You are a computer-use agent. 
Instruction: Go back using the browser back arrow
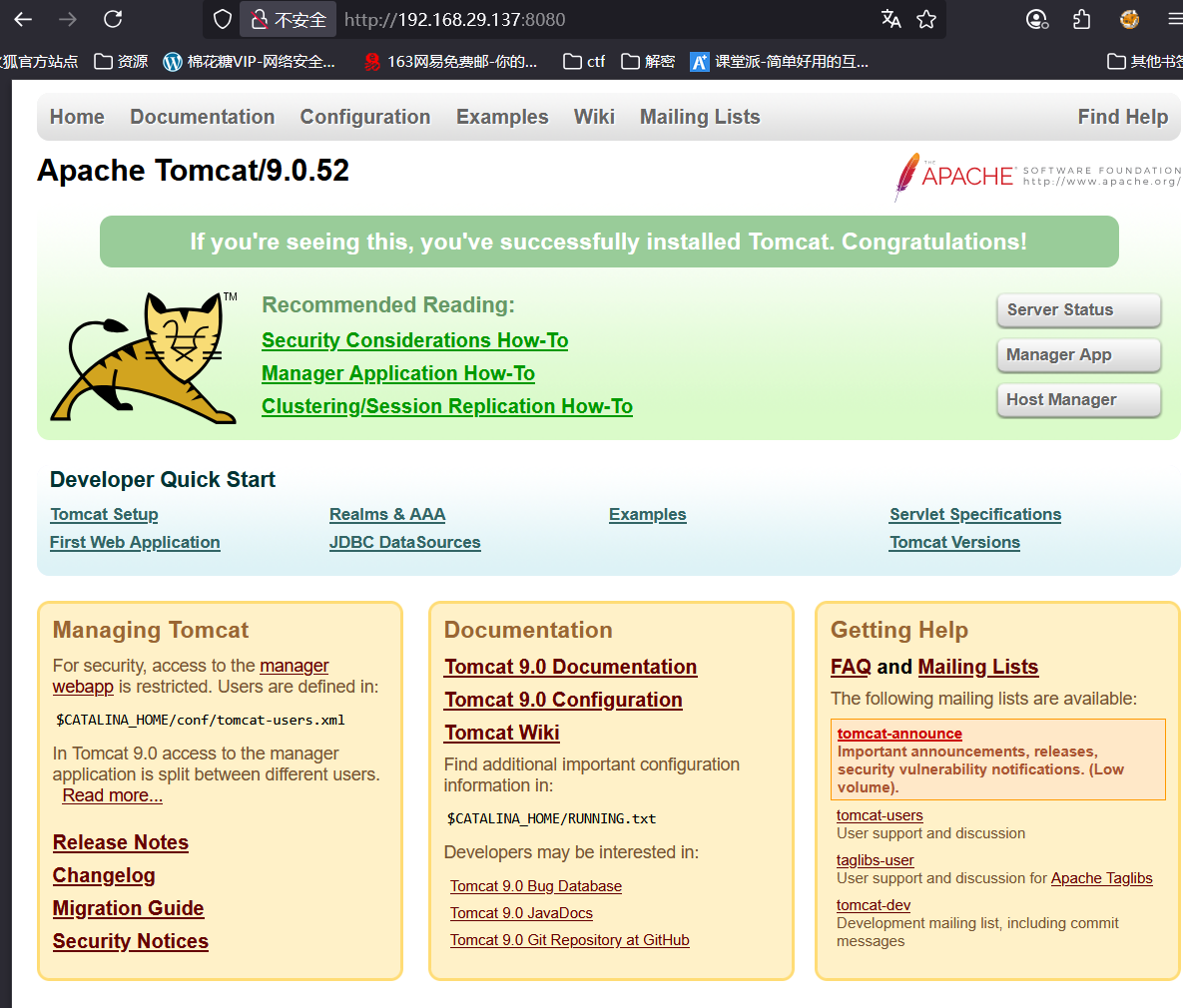23,20
